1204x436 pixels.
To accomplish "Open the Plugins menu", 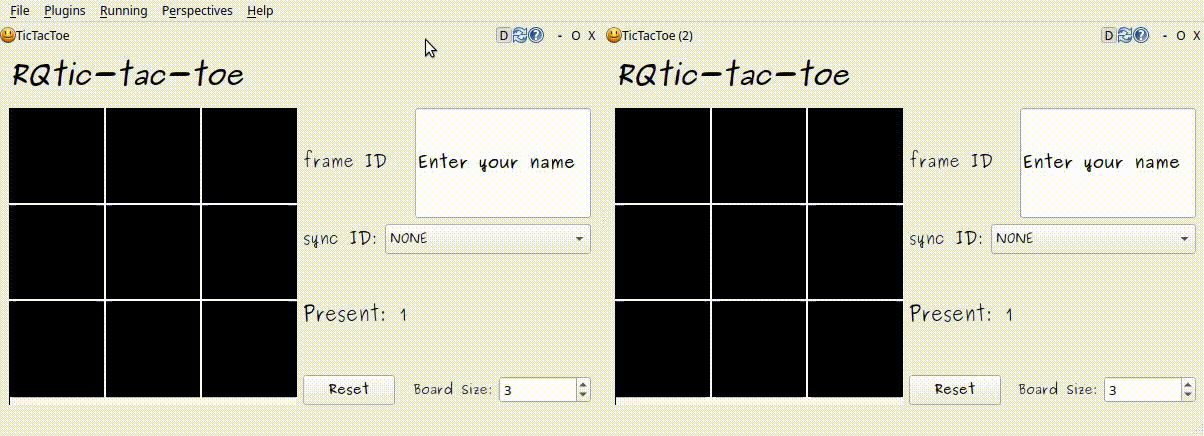I will tap(65, 11).
